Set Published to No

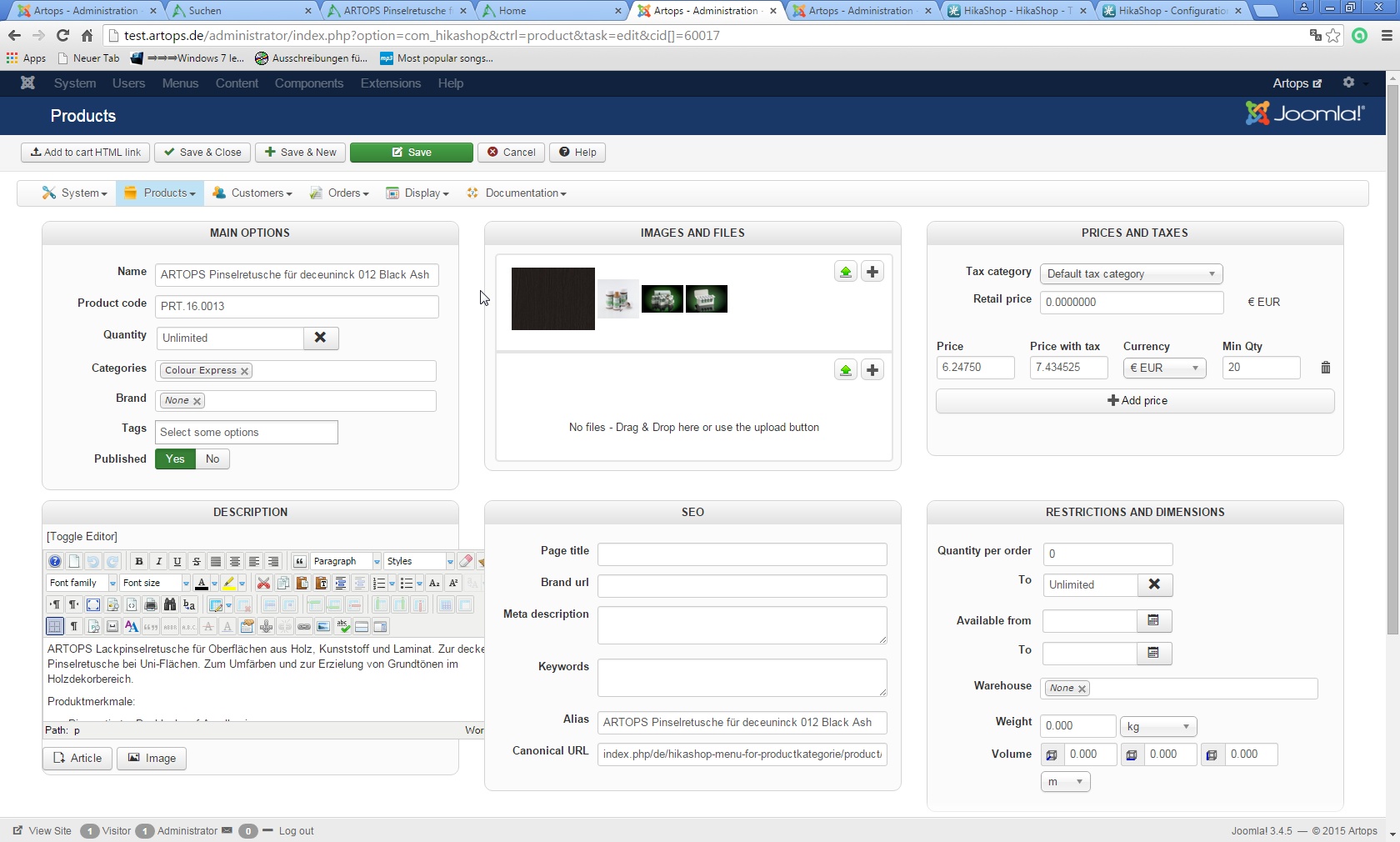212,459
